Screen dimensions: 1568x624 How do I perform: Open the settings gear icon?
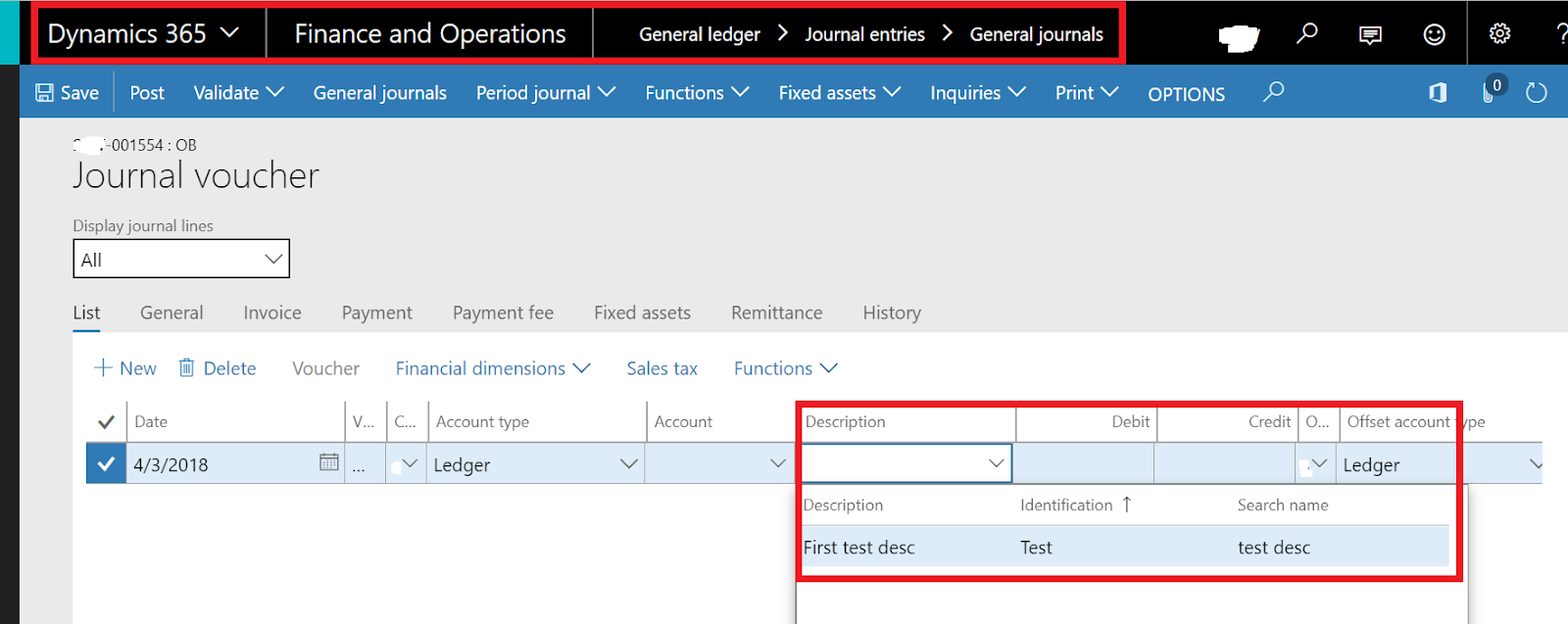(1499, 34)
